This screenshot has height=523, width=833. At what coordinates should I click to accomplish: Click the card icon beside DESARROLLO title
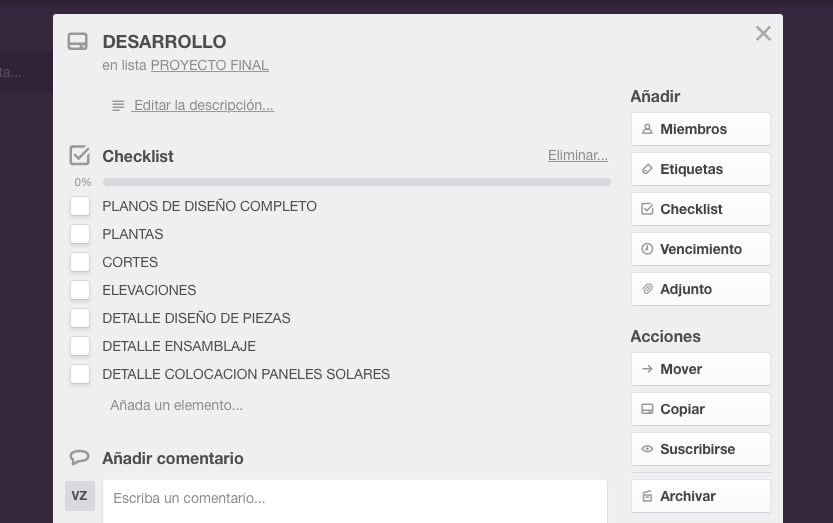point(78,42)
